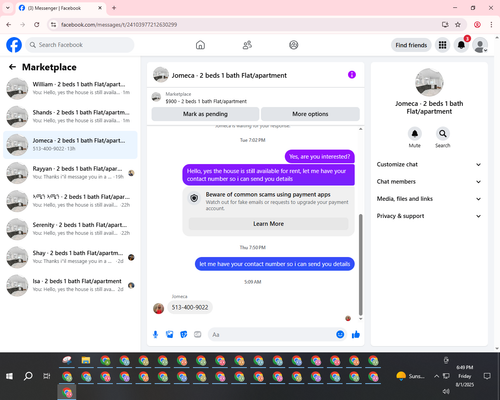The width and height of the screenshot is (500, 400).
Task: Open Task View on the taskbar
Action: (x=47, y=376)
